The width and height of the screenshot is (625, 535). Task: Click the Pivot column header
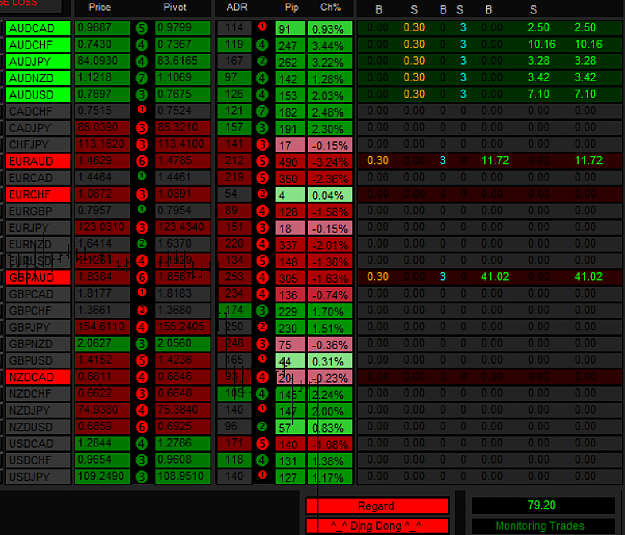coord(175,7)
